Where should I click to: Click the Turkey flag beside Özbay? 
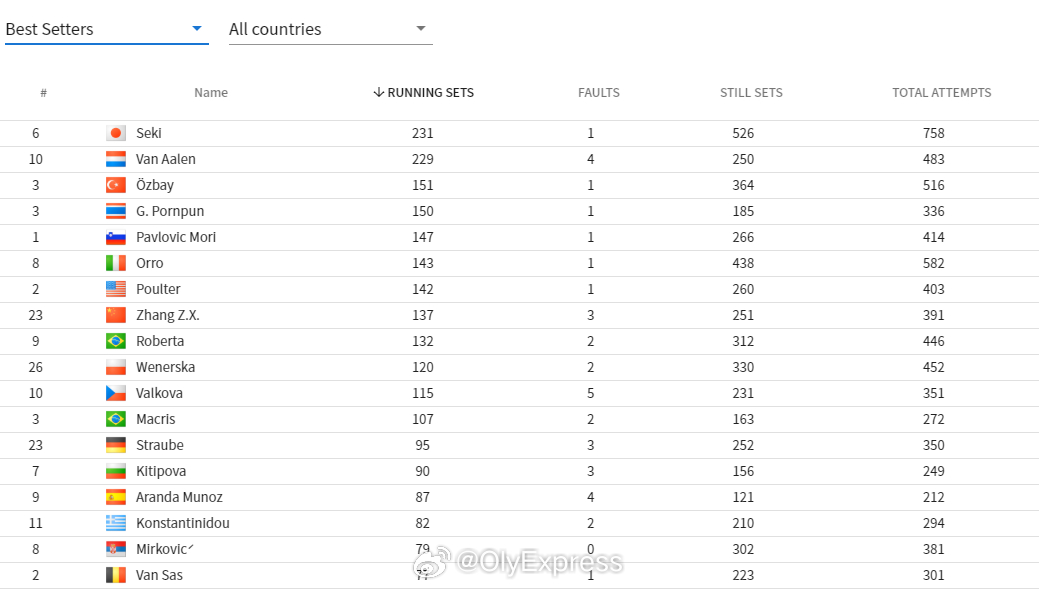pyautogui.click(x=116, y=185)
